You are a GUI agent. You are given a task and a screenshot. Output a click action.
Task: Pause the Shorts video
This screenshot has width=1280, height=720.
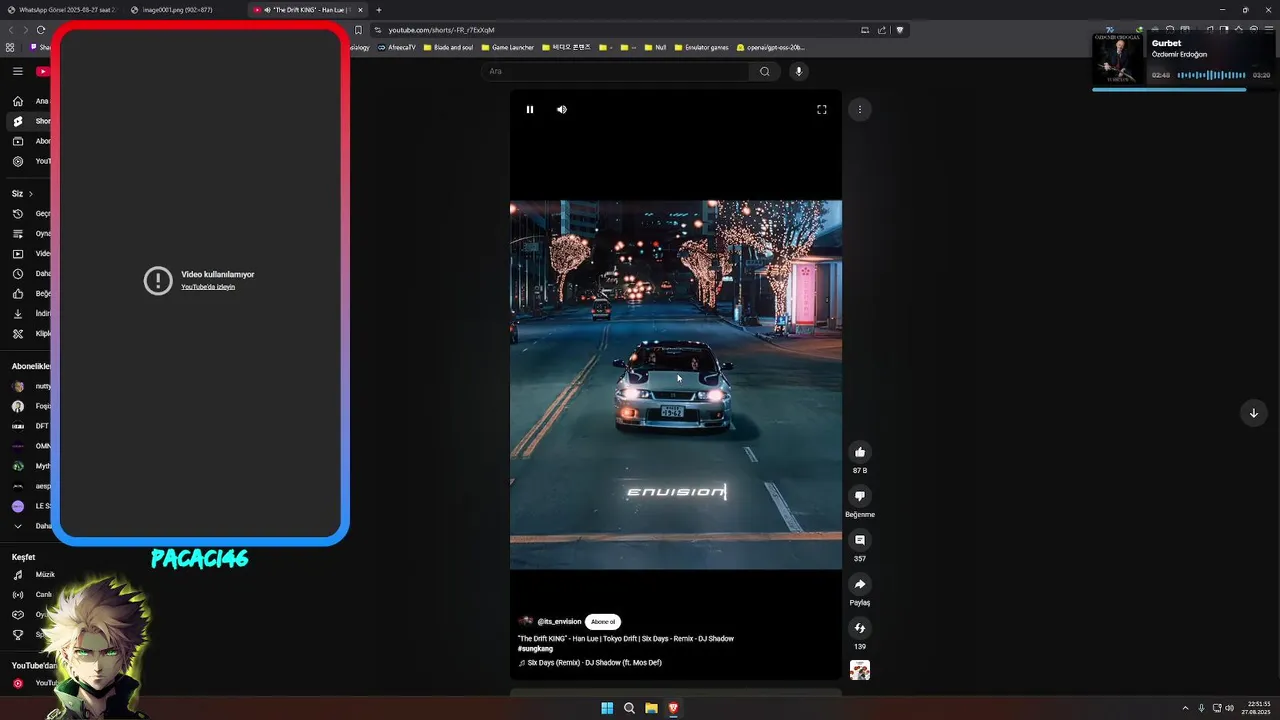click(x=530, y=109)
